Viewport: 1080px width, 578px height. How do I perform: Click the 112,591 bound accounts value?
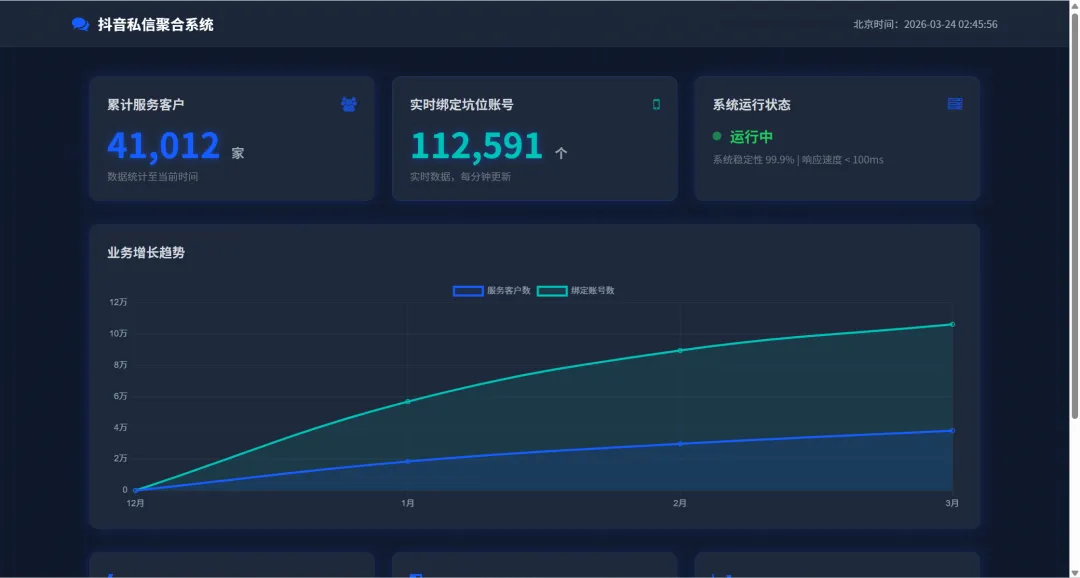(477, 145)
